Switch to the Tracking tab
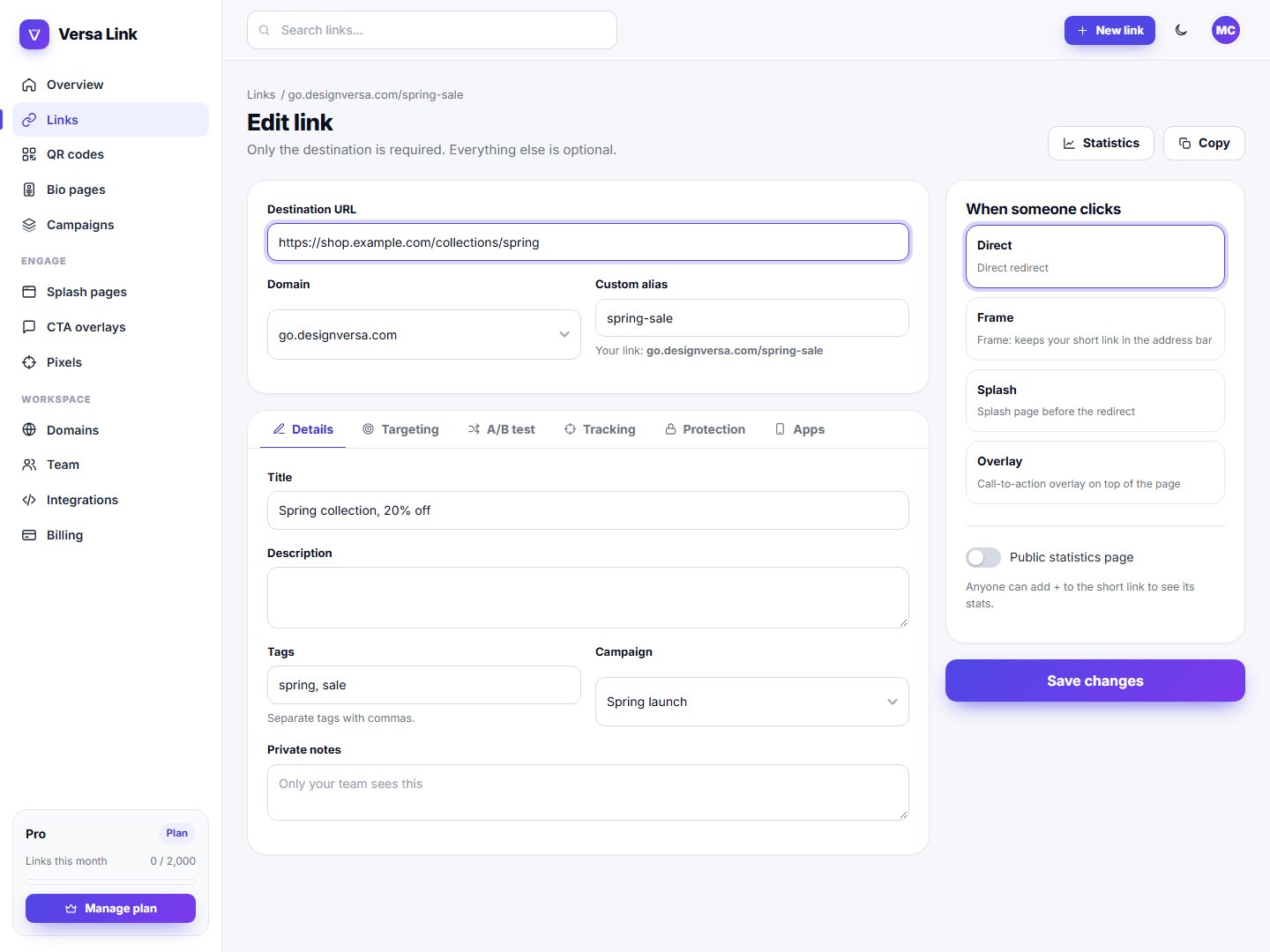This screenshot has width=1270, height=952. 600,429
